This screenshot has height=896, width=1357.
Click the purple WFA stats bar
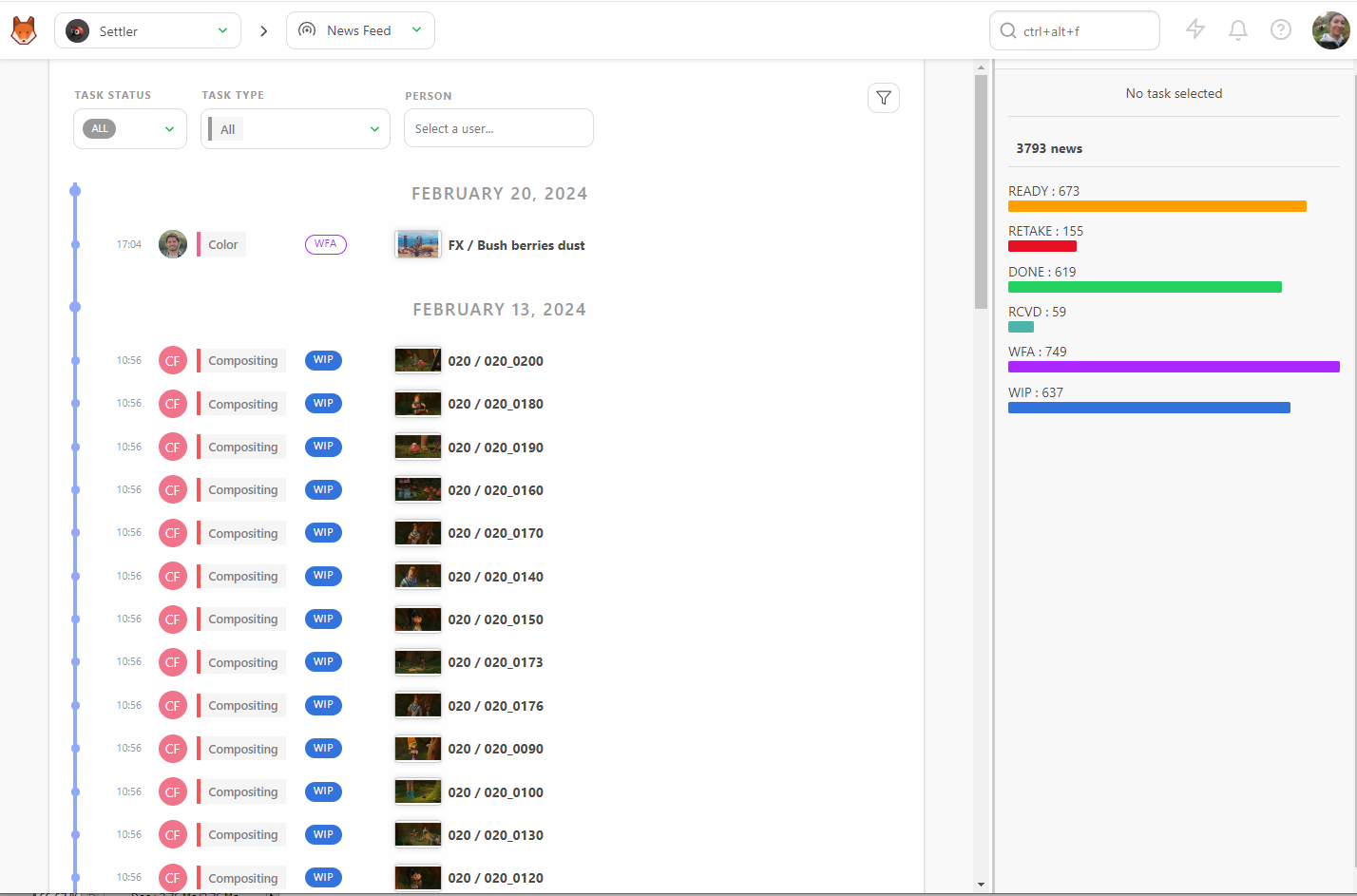[1174, 367]
